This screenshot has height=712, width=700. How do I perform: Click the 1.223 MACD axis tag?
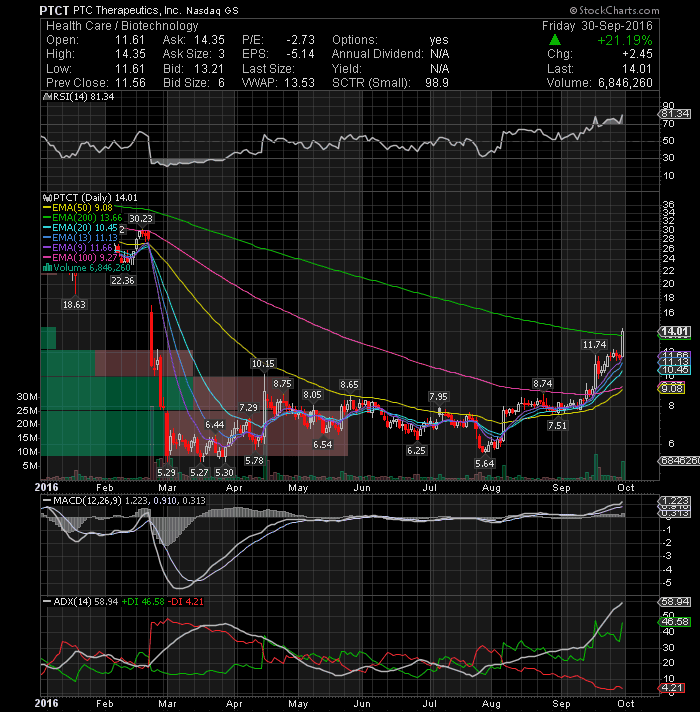coord(675,500)
